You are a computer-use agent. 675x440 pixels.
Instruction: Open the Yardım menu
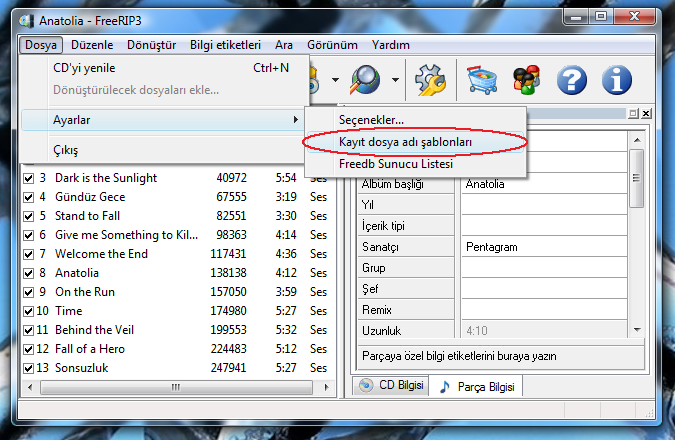(390, 45)
